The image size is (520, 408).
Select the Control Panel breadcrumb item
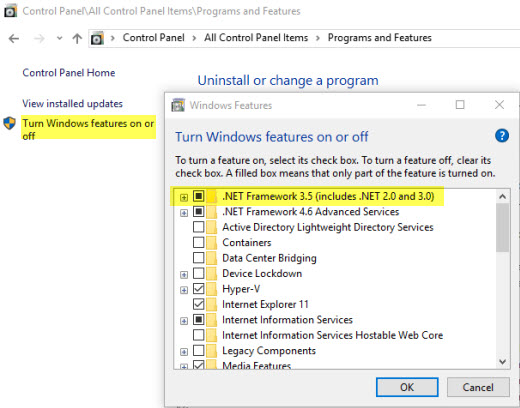pos(153,38)
